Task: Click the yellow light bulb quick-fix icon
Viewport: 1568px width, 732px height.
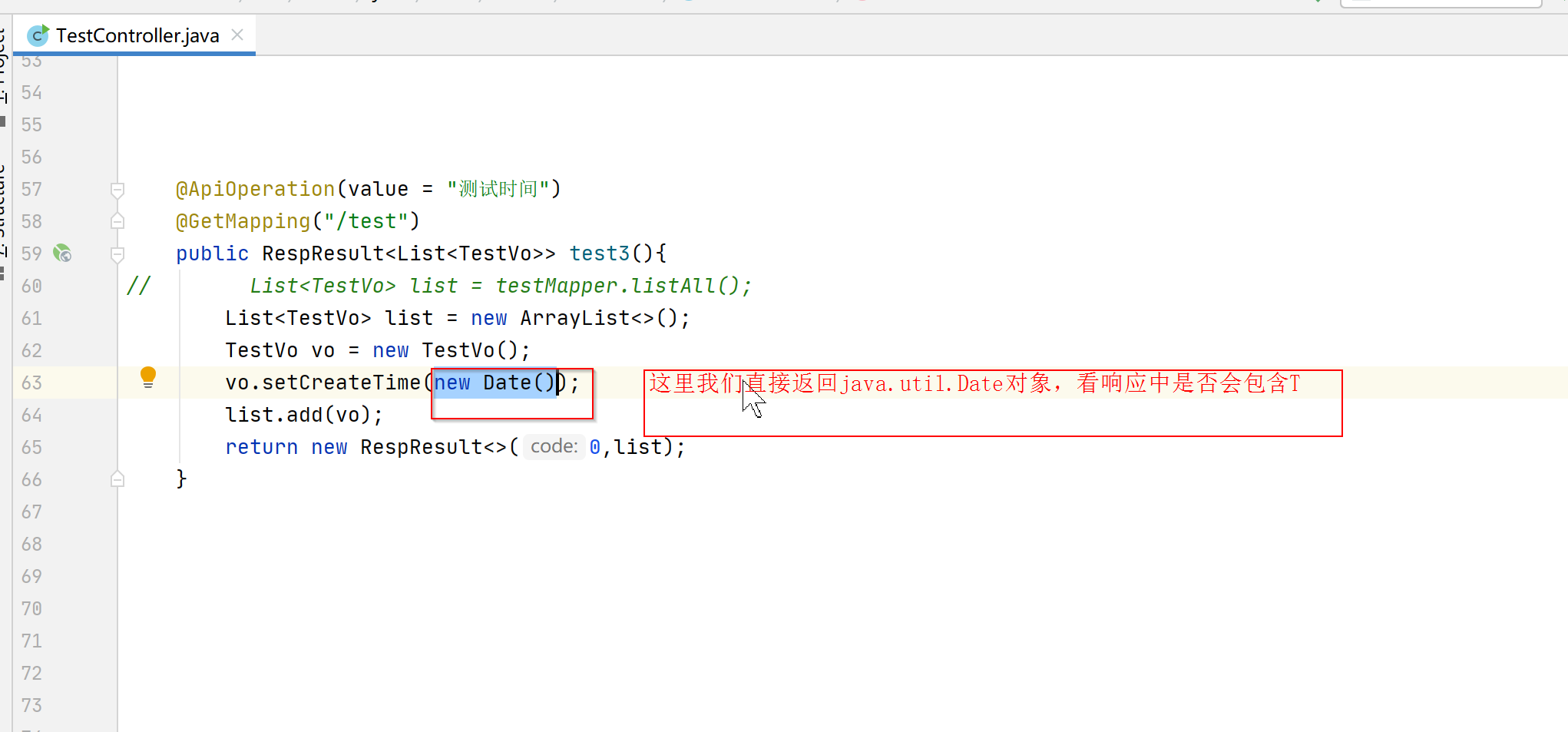Action: coord(148,377)
